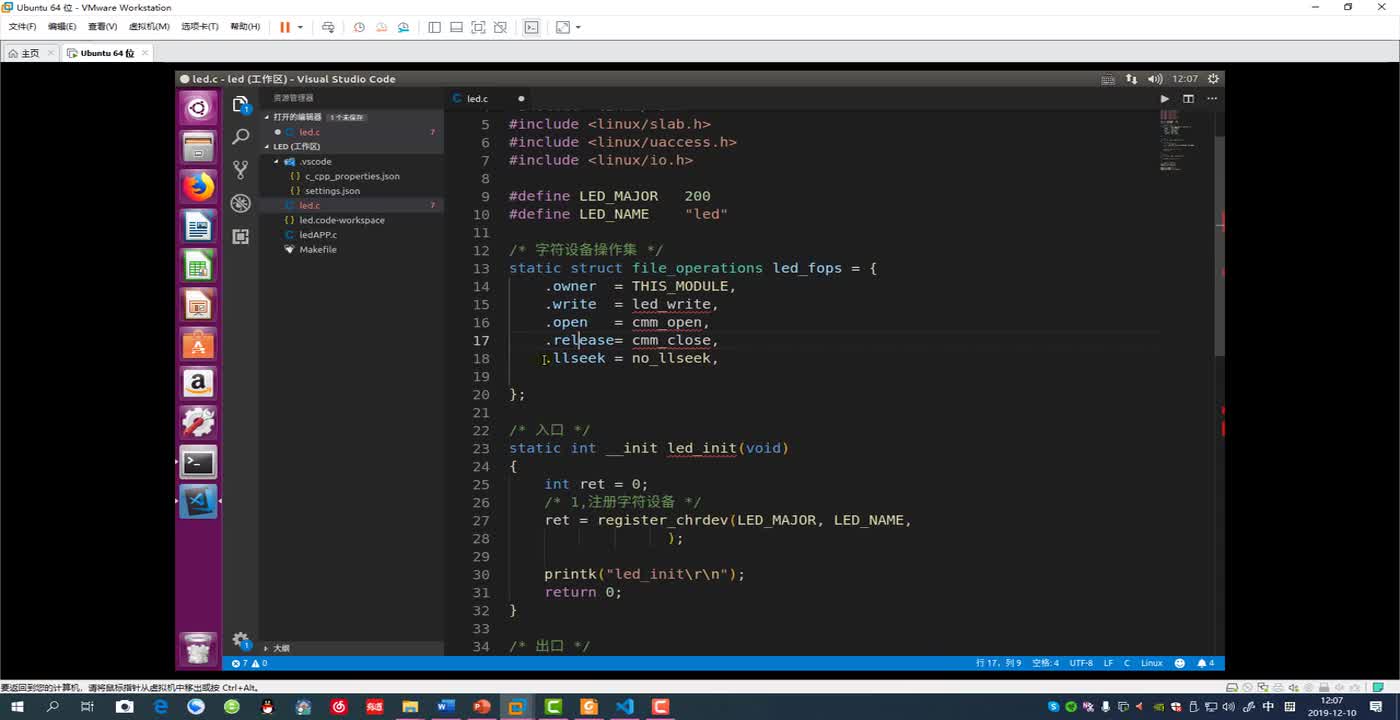Click the editor vertical scrollbar
This screenshot has height=720, width=1400.
click(x=1220, y=245)
